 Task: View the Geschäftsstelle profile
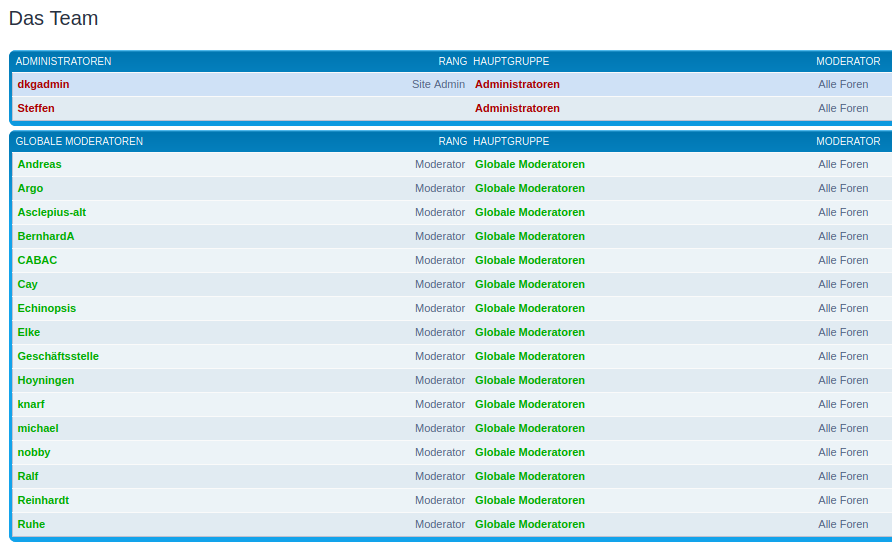58,356
